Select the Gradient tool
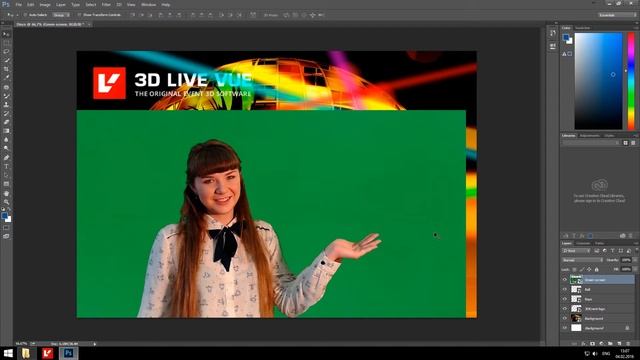640x360 pixels. pyautogui.click(x=6, y=131)
